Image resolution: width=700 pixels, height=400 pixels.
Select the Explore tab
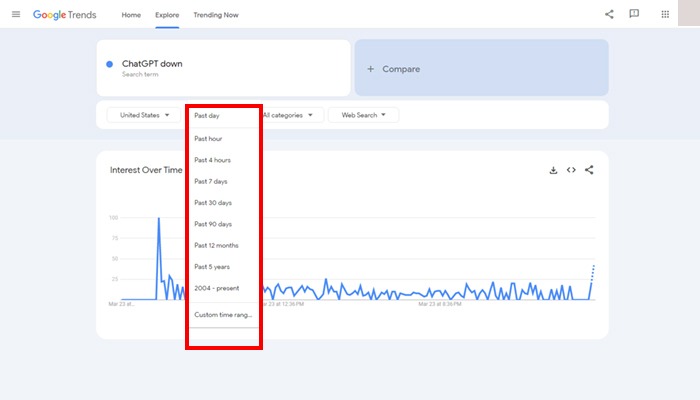167,15
